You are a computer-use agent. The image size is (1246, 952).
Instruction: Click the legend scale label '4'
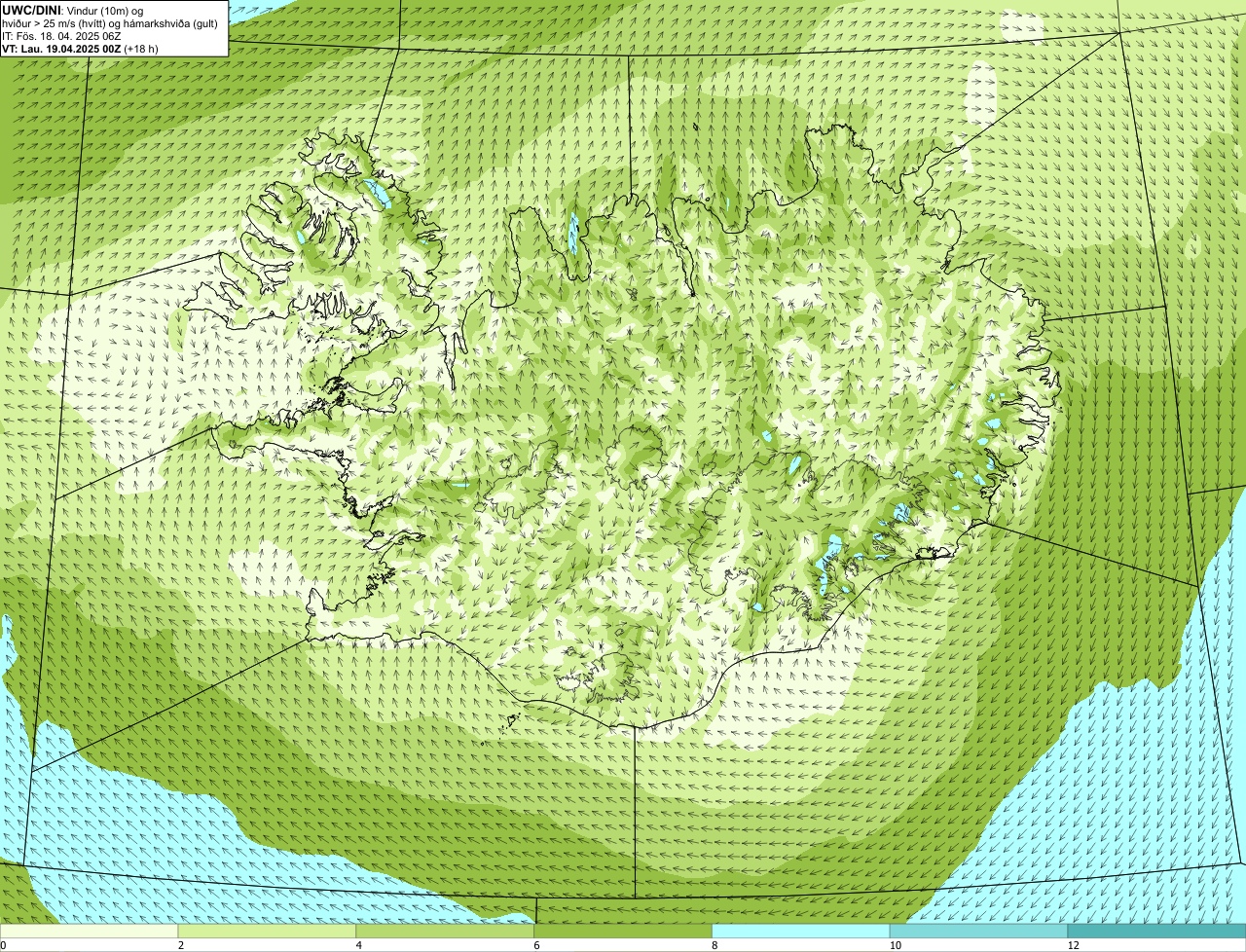[359, 945]
